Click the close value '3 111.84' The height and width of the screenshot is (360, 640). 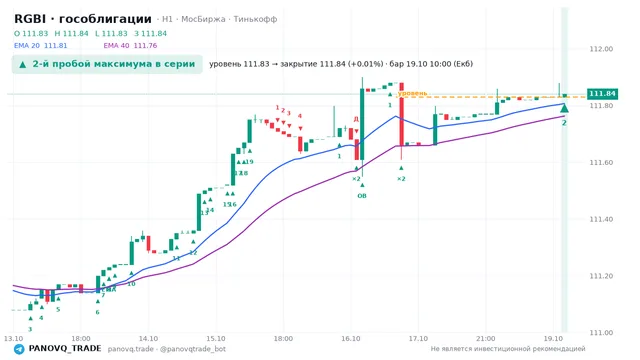pos(151,33)
